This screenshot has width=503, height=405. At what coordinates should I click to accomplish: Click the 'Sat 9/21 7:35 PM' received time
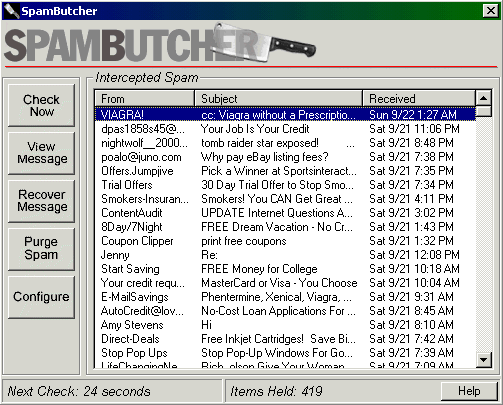(x=411, y=171)
